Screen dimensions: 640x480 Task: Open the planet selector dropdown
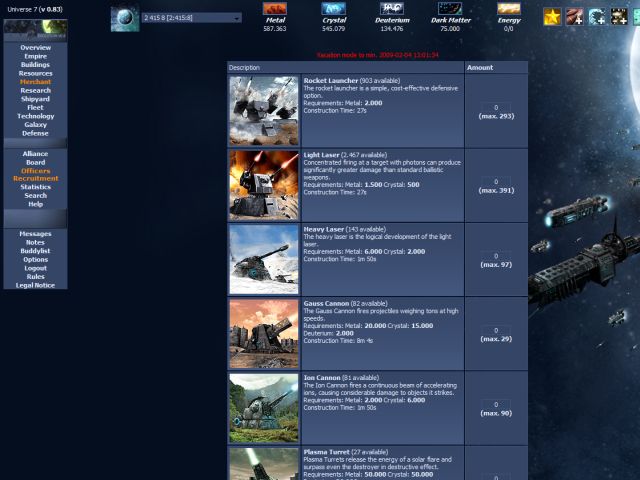192,18
